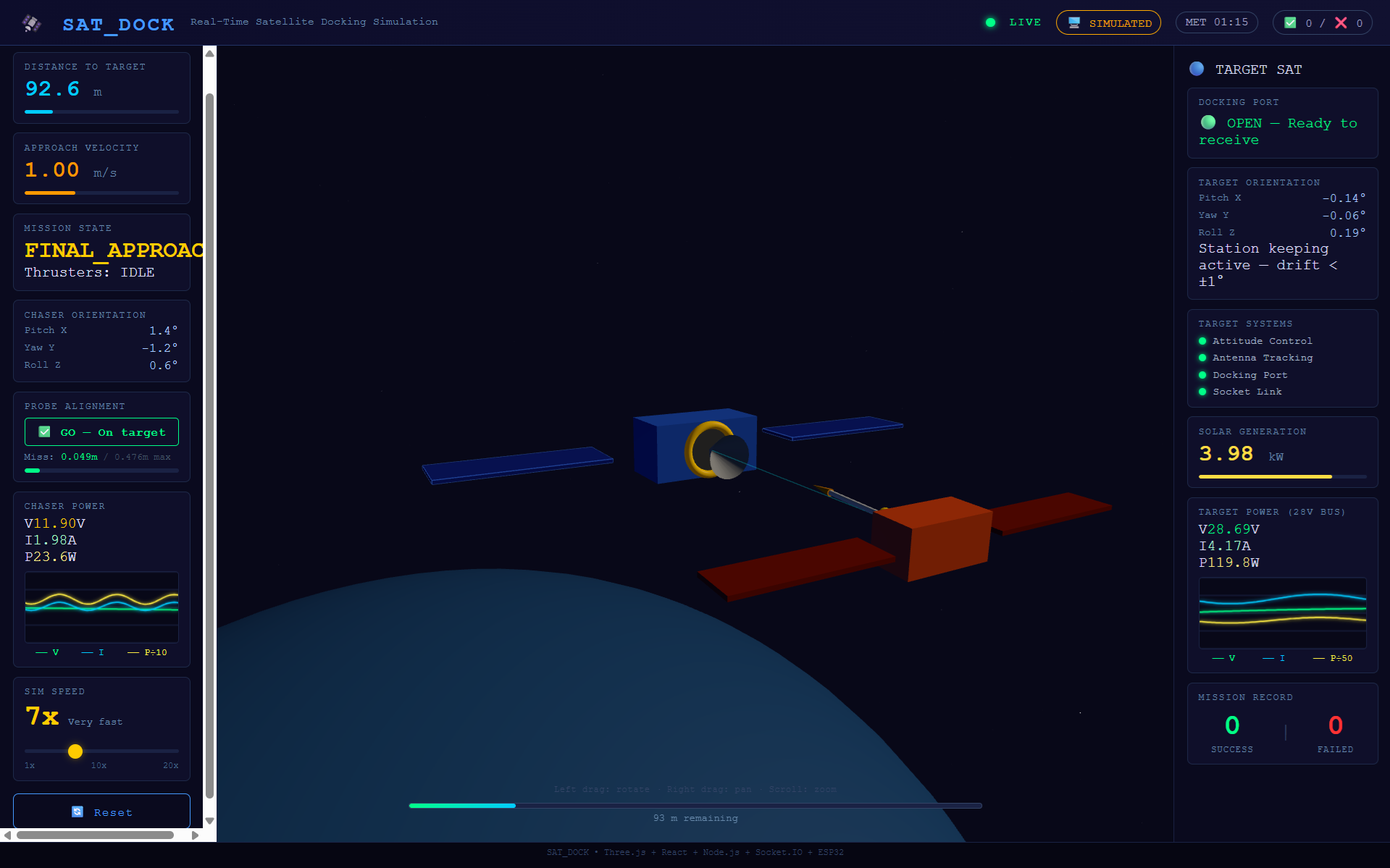Viewport: 1390px width, 868px height.
Task: Click the red X failure counter icon
Action: tap(1341, 22)
